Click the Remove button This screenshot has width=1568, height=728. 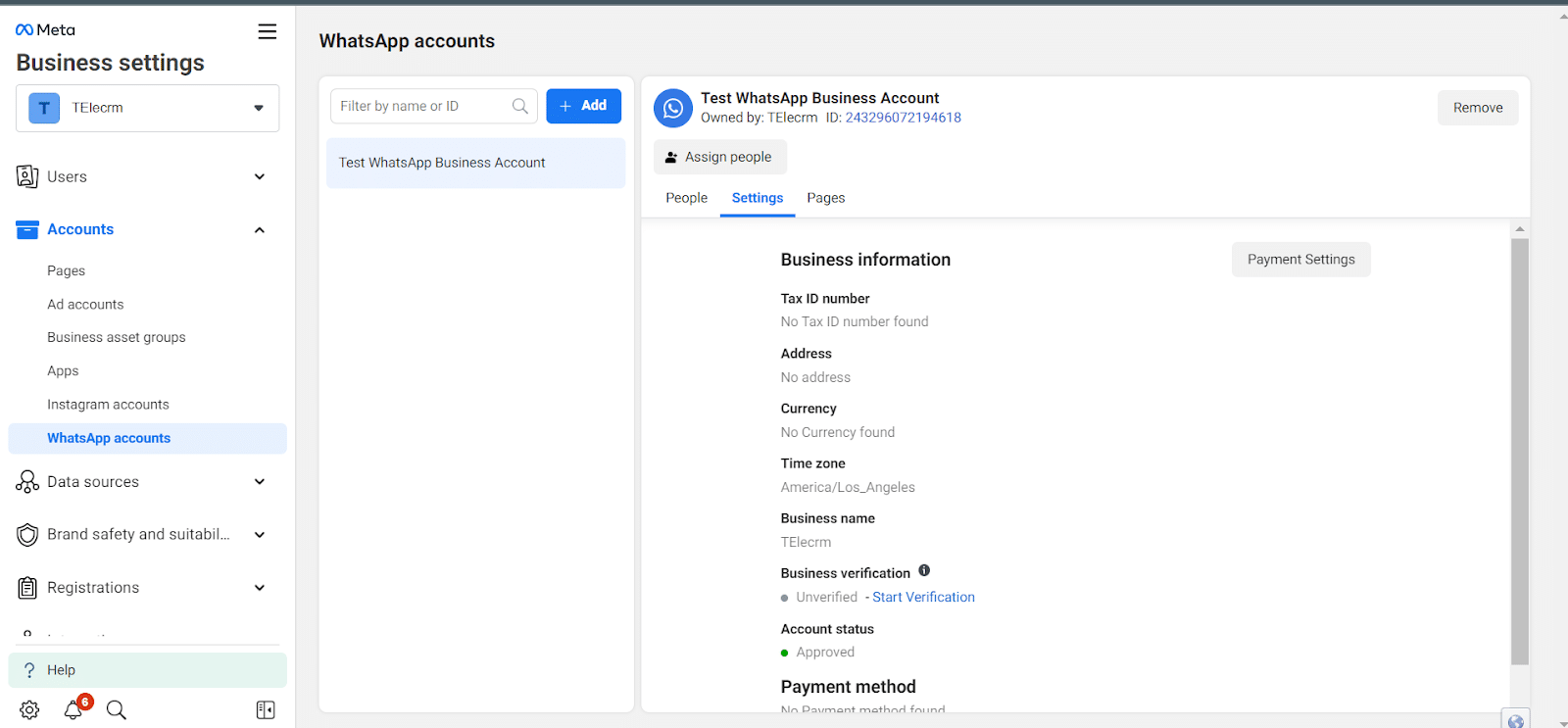point(1478,108)
